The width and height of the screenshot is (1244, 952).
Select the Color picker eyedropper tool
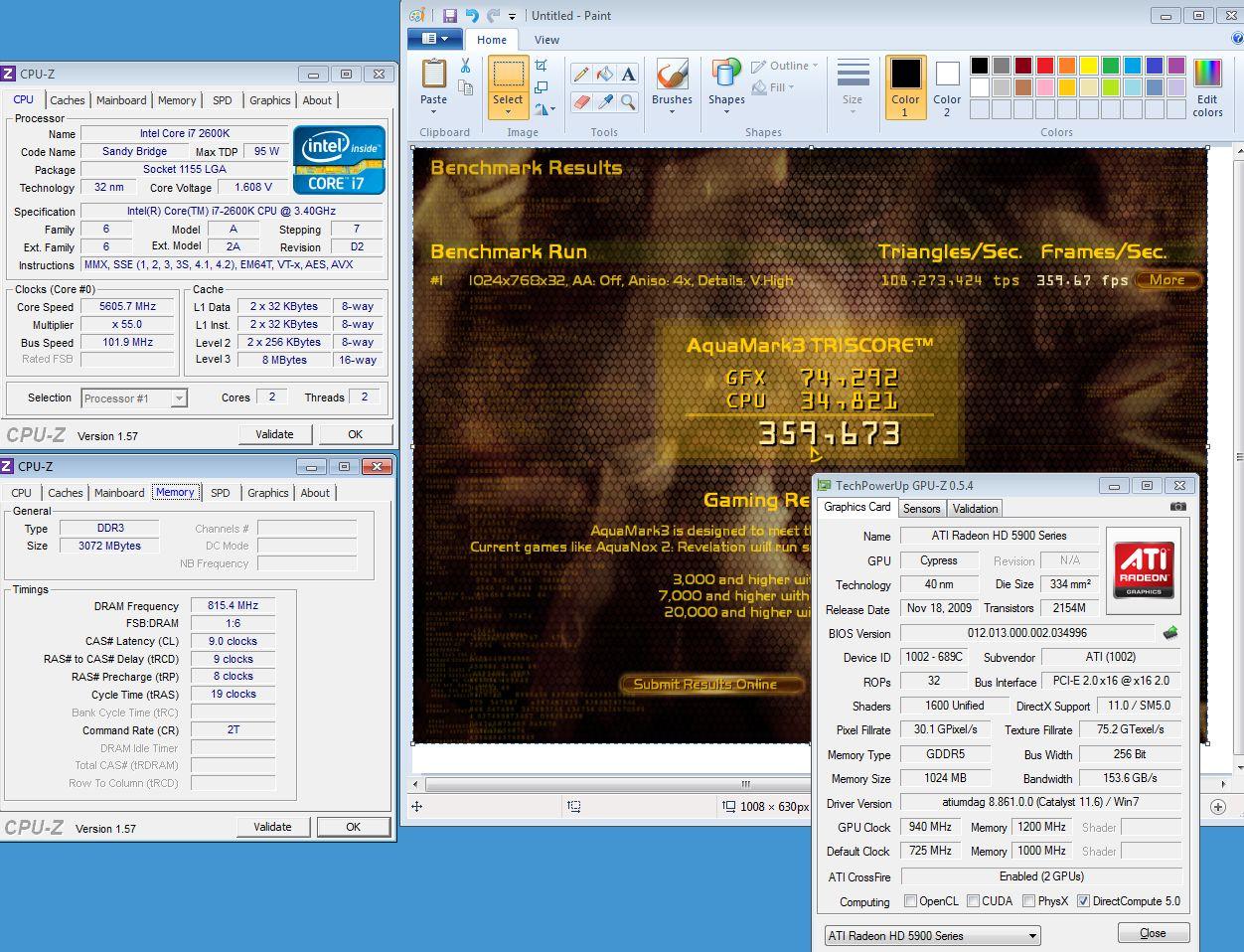(604, 101)
